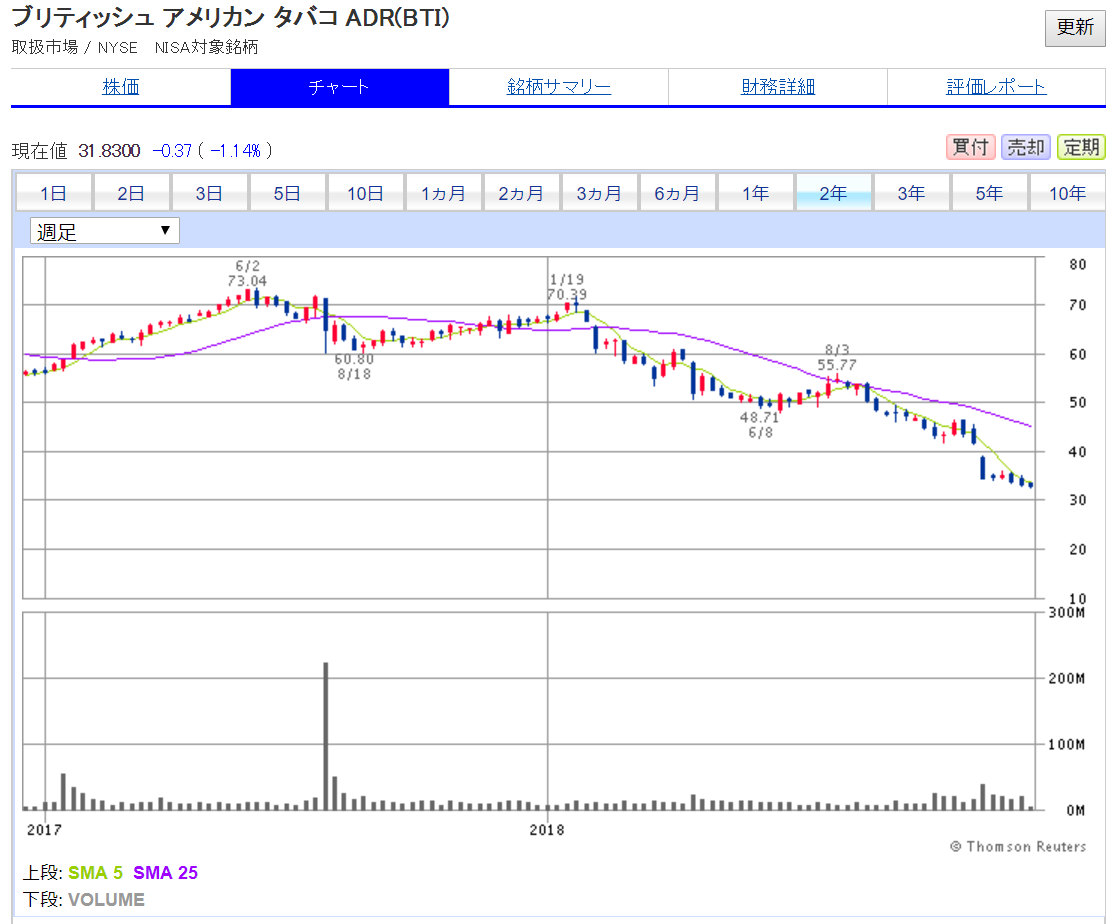Viewport: 1114px width, 924px height.
Task: Select the 1日 chart period
Action: [53, 193]
